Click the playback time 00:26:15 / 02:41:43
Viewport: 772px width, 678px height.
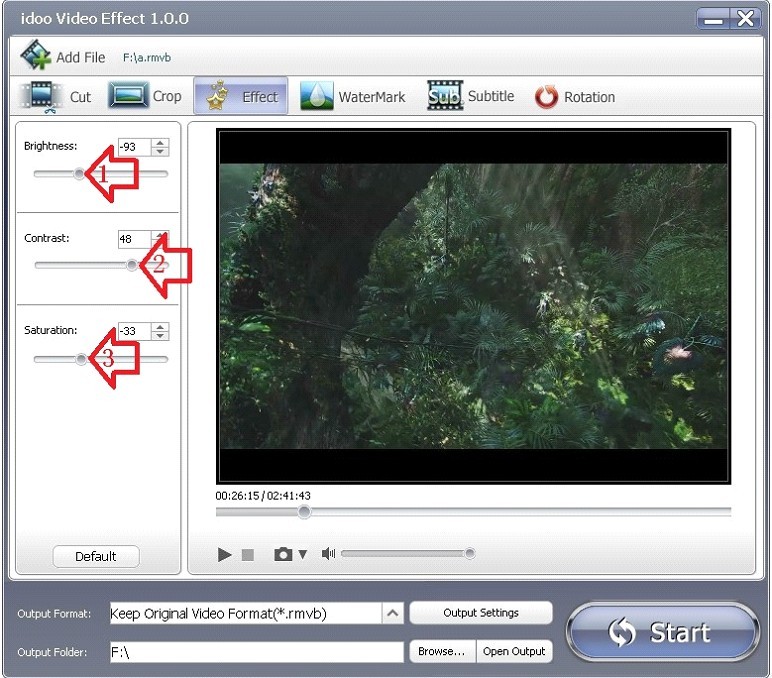pos(263,495)
